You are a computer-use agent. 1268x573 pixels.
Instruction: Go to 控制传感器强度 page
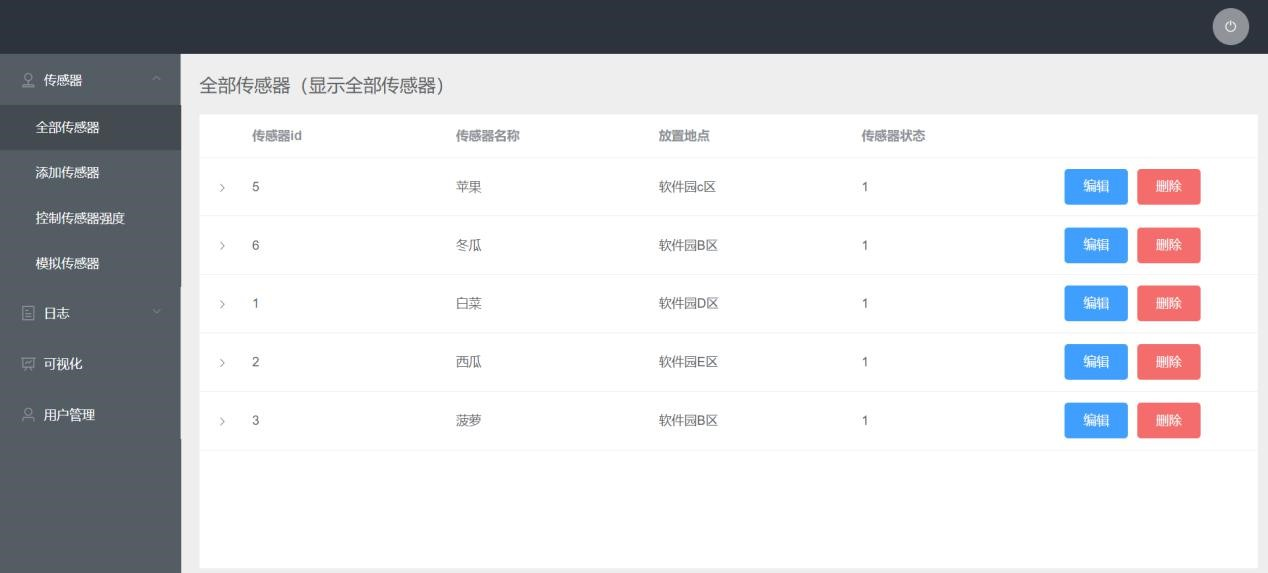point(90,218)
